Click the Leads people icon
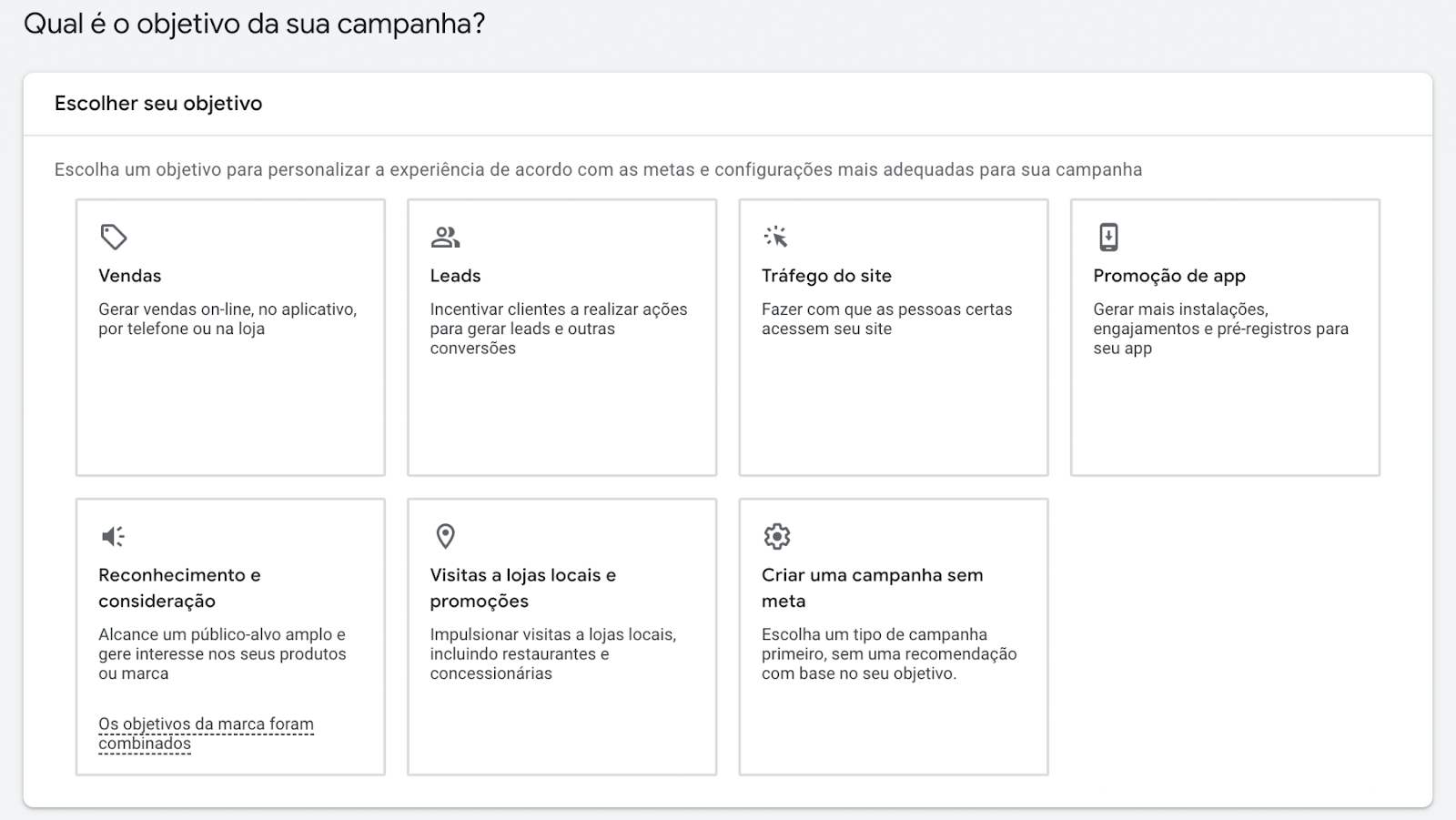The height and width of the screenshot is (820, 1456). pyautogui.click(x=445, y=238)
